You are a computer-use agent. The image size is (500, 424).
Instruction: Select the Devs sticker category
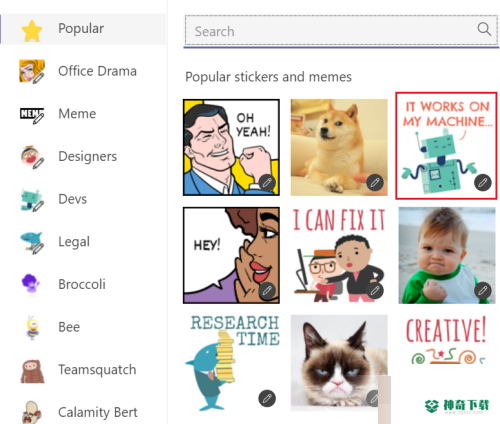pyautogui.click(x=83, y=199)
